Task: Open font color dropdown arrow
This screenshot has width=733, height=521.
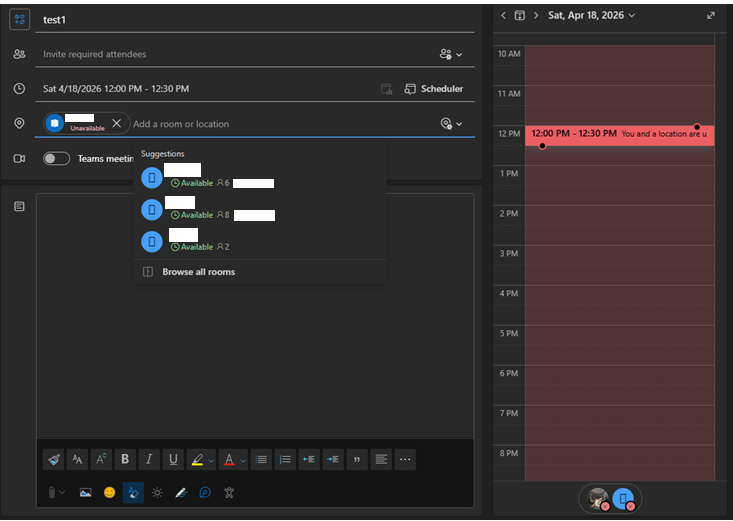Action: coord(243,461)
